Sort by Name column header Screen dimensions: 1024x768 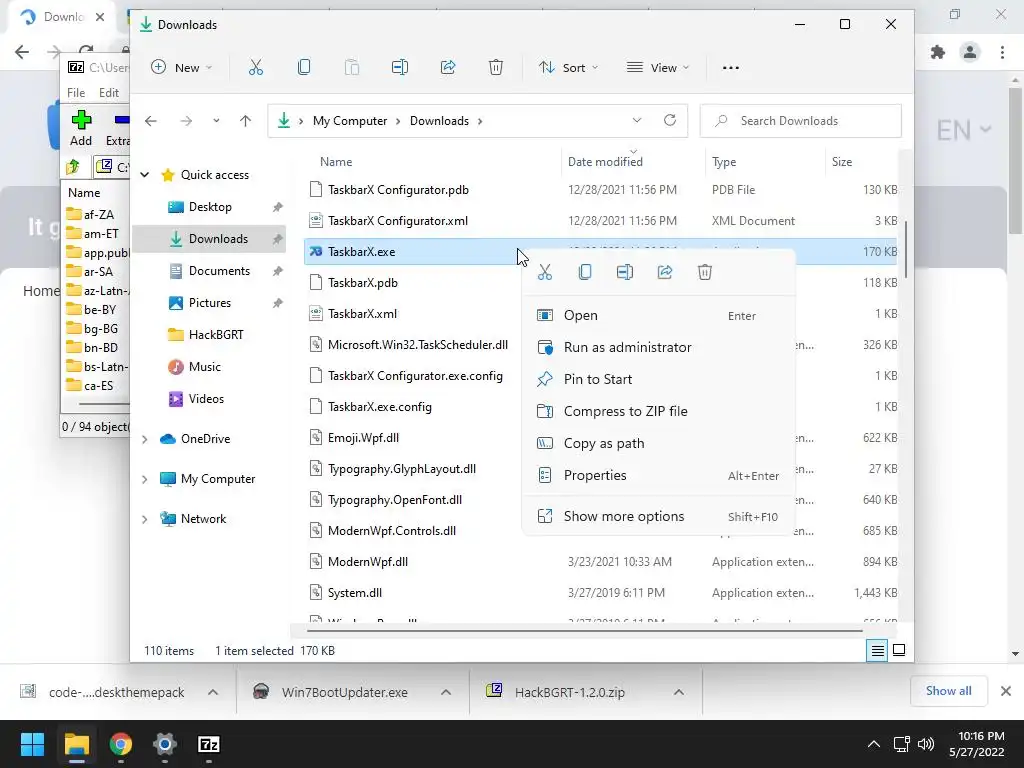point(336,162)
